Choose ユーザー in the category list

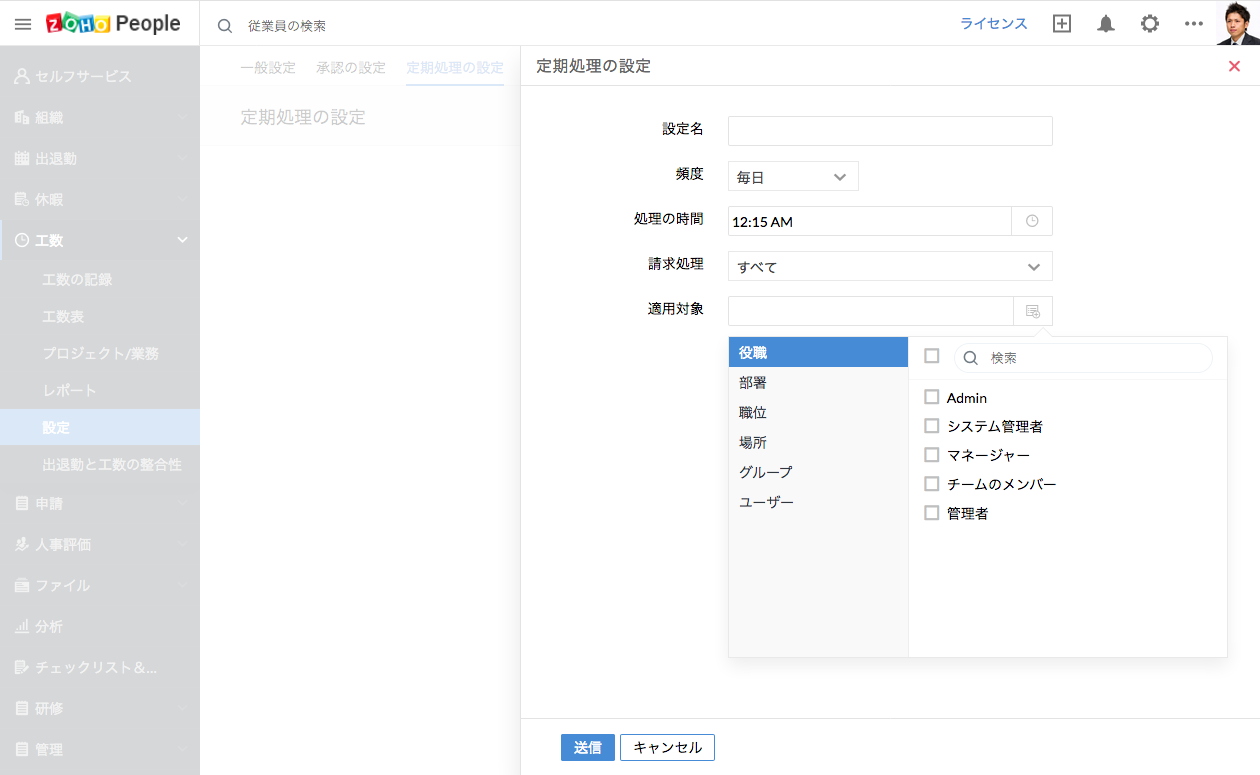pos(766,502)
